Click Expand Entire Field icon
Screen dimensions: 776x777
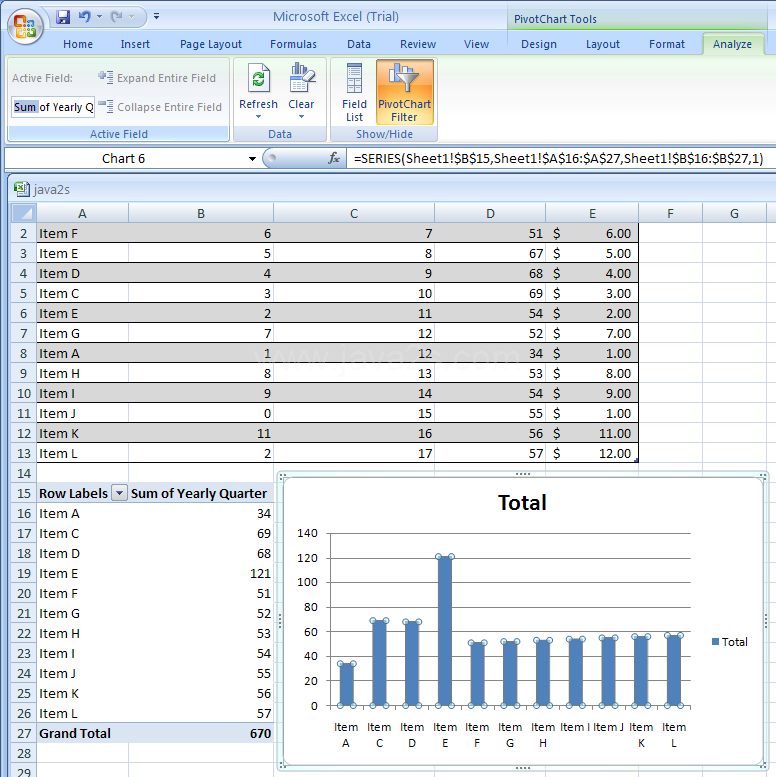[x=106, y=77]
